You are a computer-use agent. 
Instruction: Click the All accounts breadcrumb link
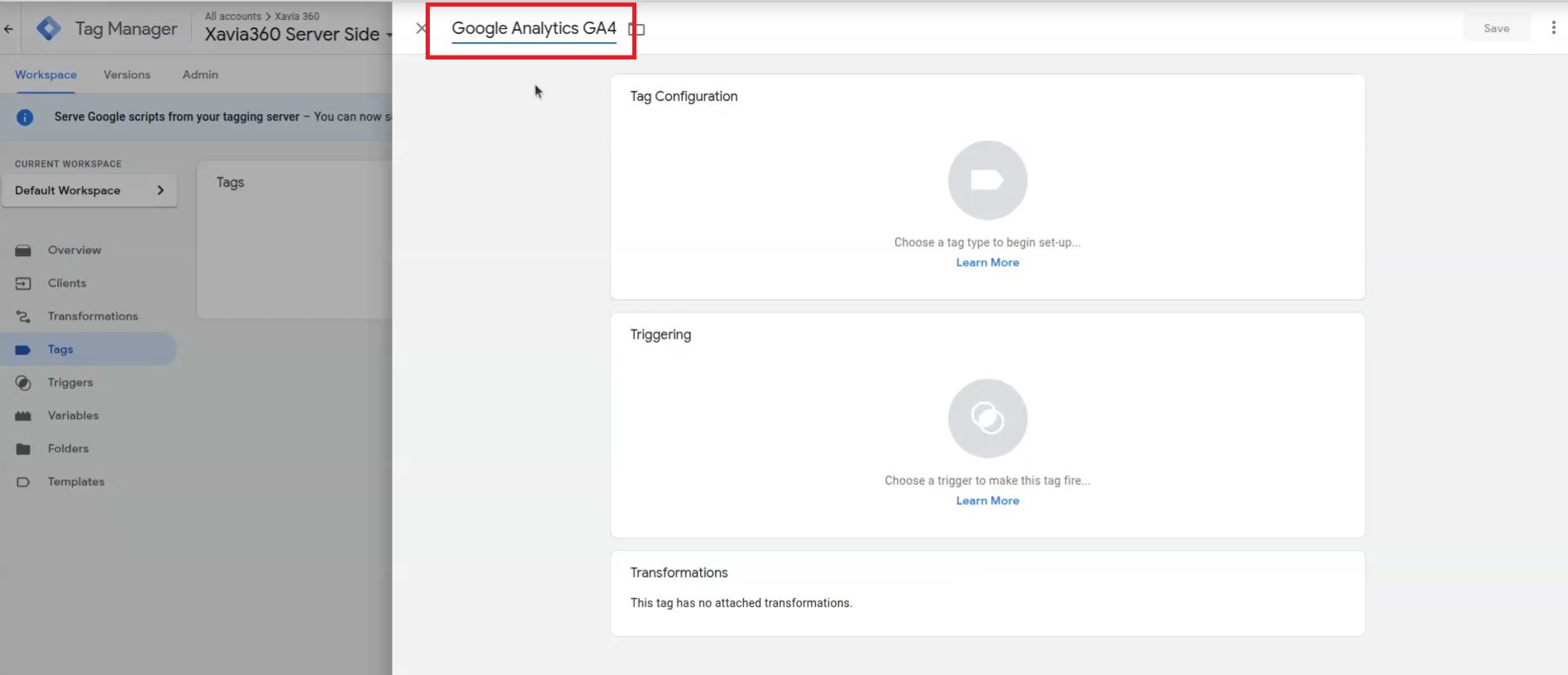point(233,16)
